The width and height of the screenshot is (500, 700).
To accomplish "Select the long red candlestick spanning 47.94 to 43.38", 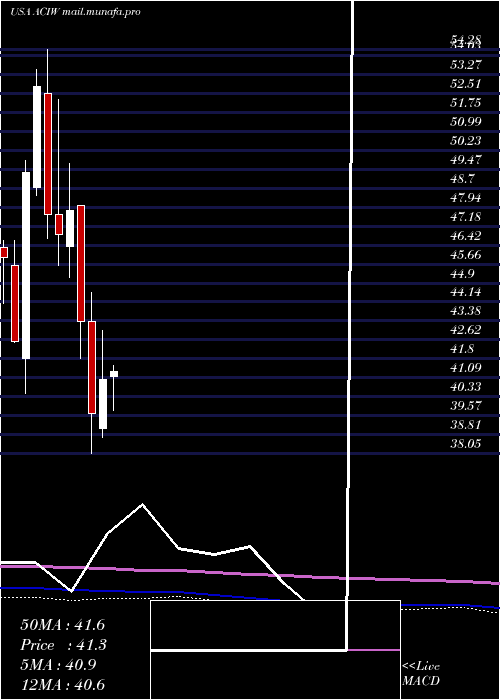I will [x=81, y=263].
